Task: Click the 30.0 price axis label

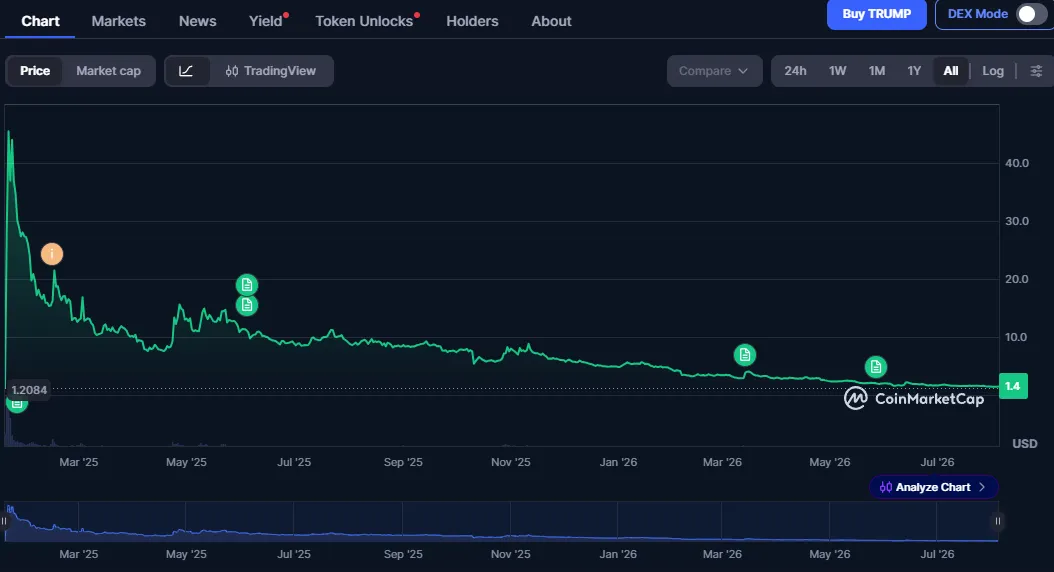Action: (1016, 220)
